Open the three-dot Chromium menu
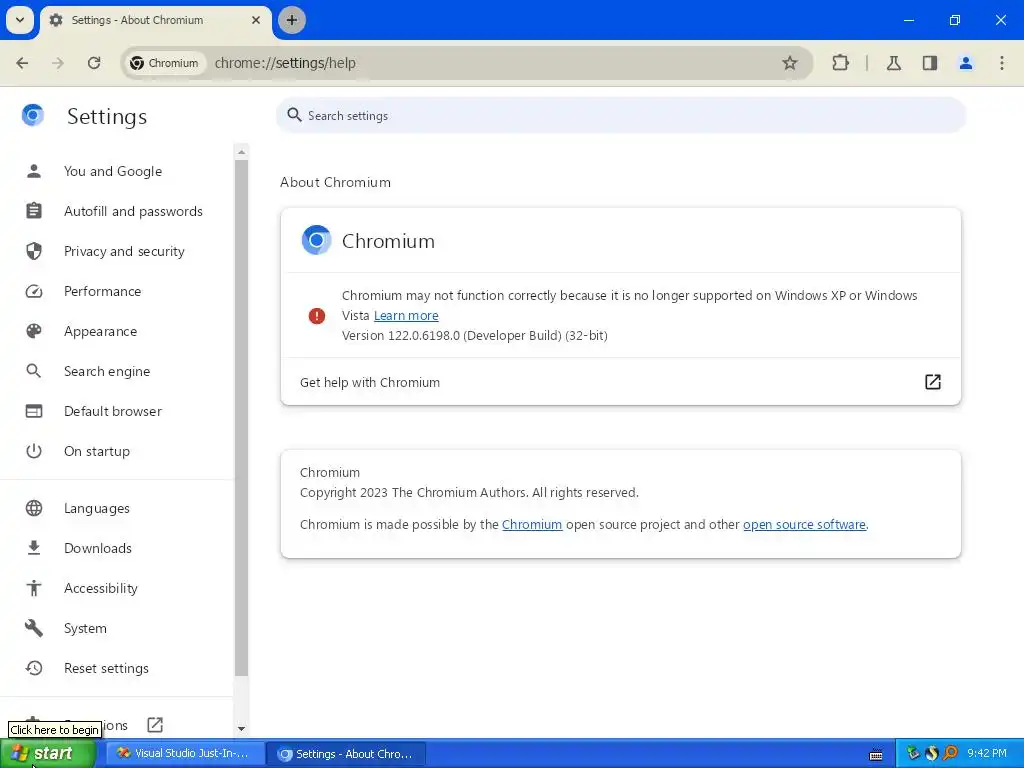 1002,63
